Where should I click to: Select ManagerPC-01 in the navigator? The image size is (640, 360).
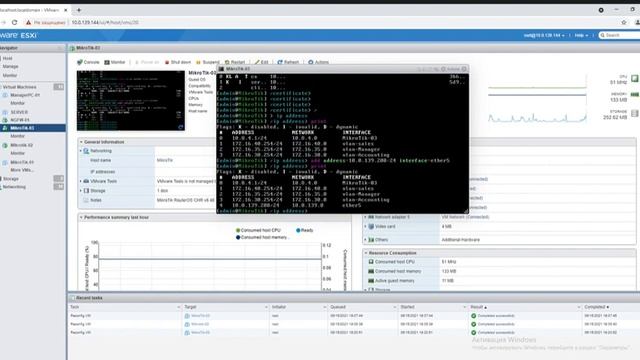click(25, 95)
